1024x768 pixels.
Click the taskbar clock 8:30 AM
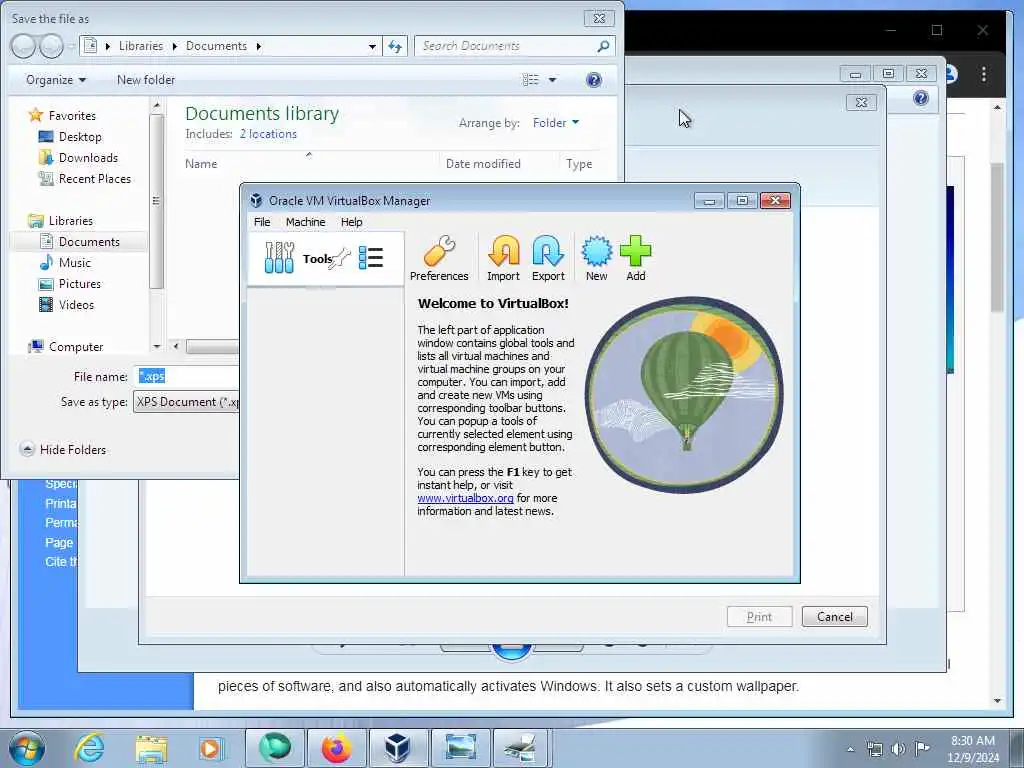973,749
